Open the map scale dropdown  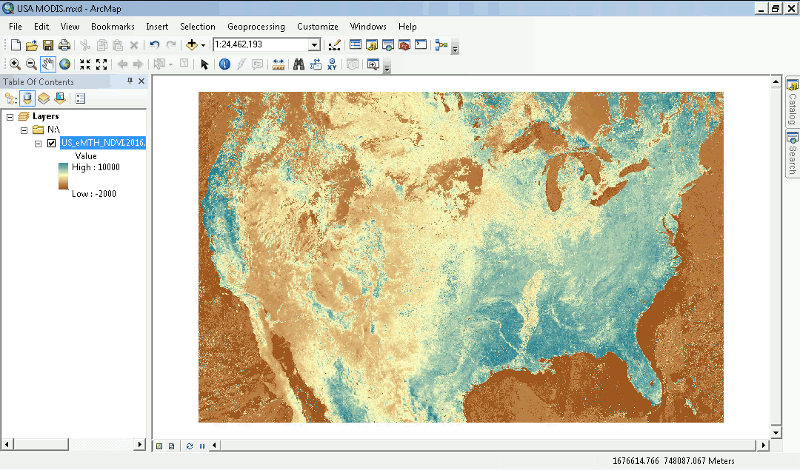314,45
